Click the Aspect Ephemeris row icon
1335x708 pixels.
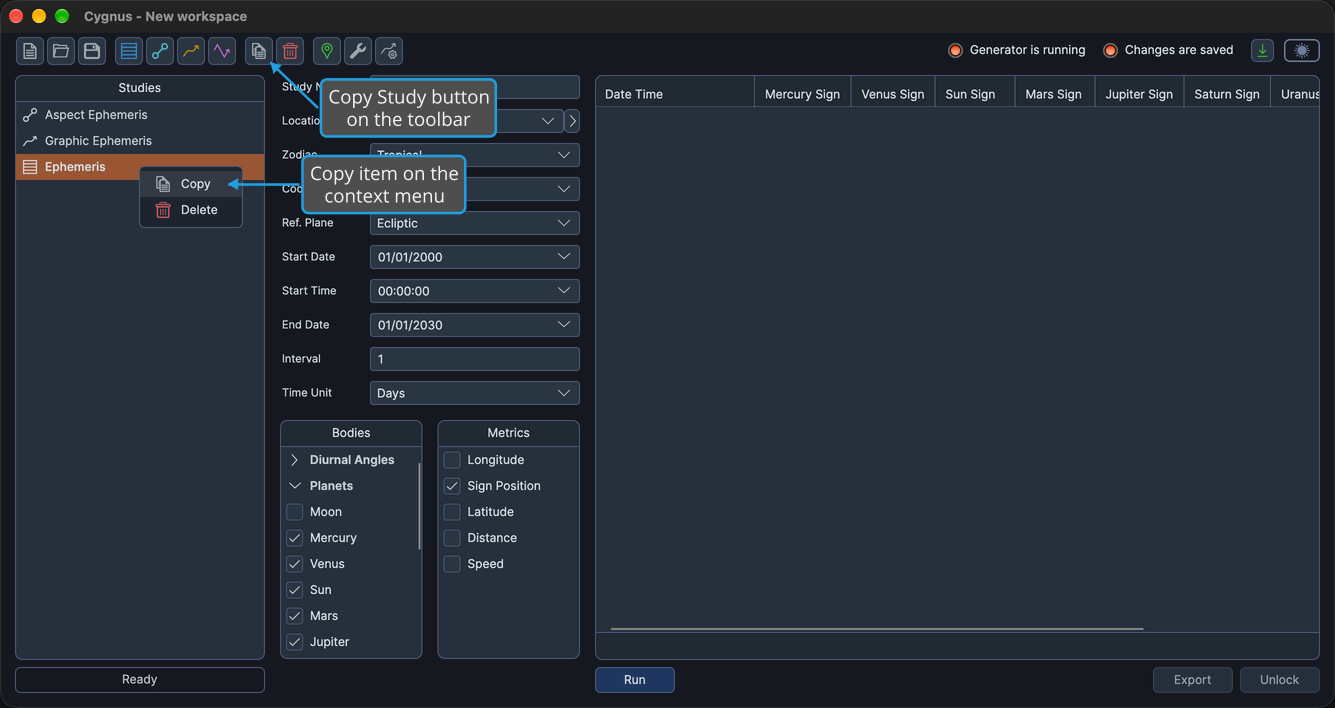(30, 115)
